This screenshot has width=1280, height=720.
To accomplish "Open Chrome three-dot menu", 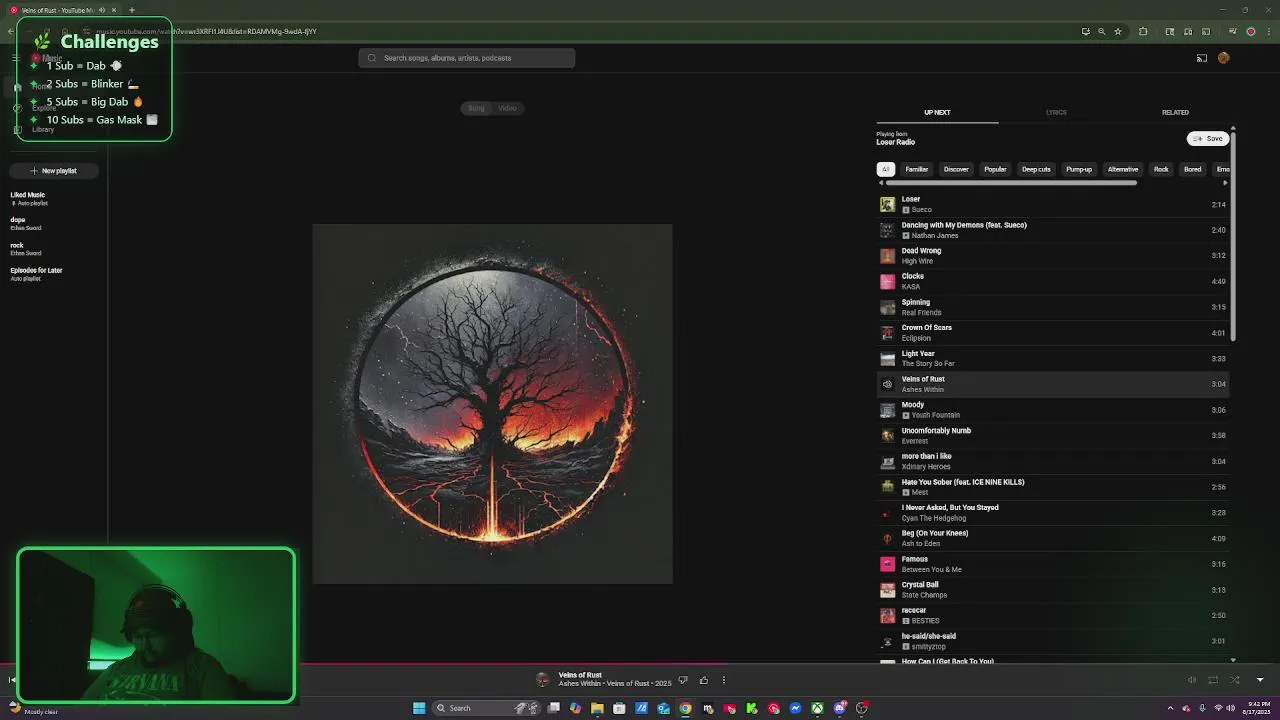I will coord(1267,31).
